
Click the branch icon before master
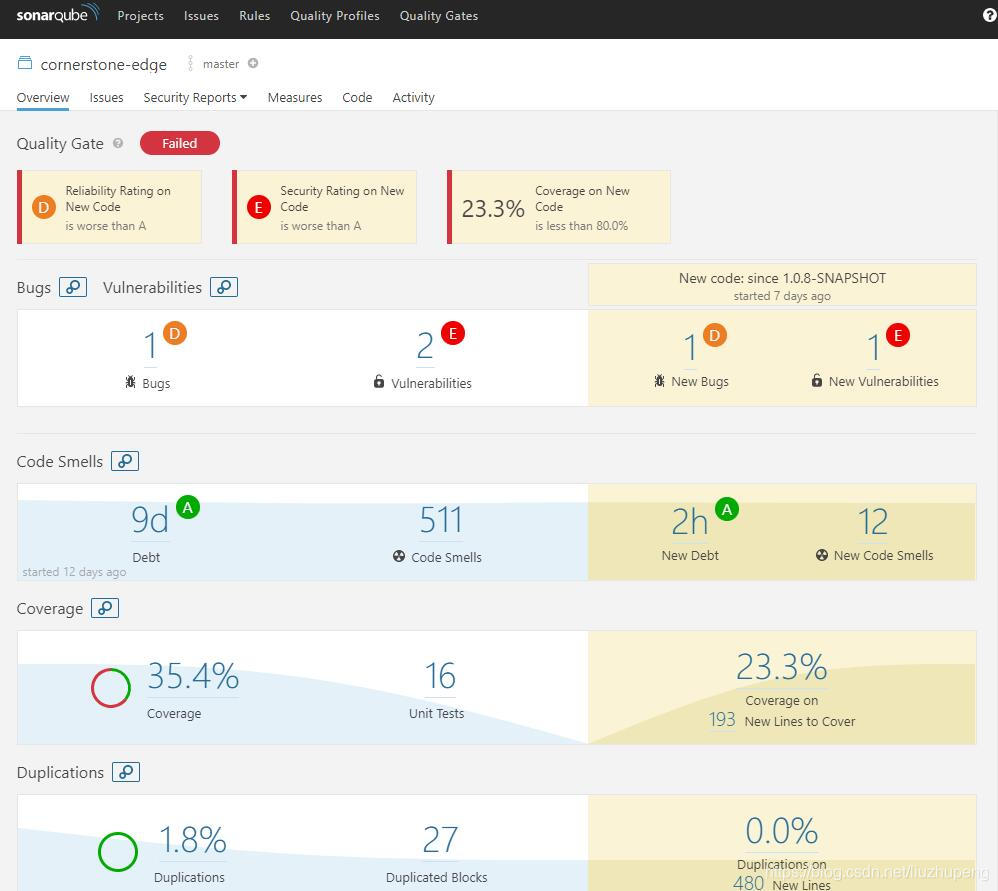(x=190, y=63)
